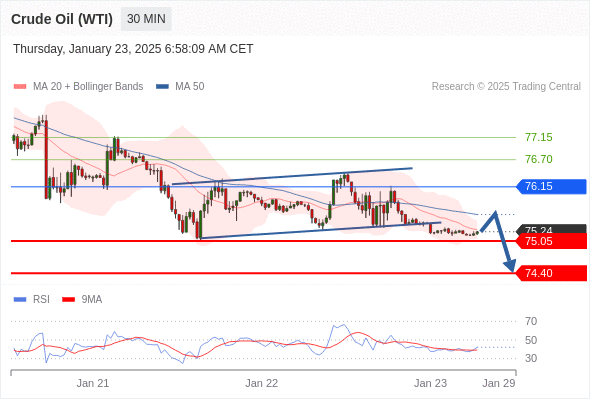Click the 76.15 blue pivot price tag
This screenshot has height=400, width=590.
coord(551,186)
